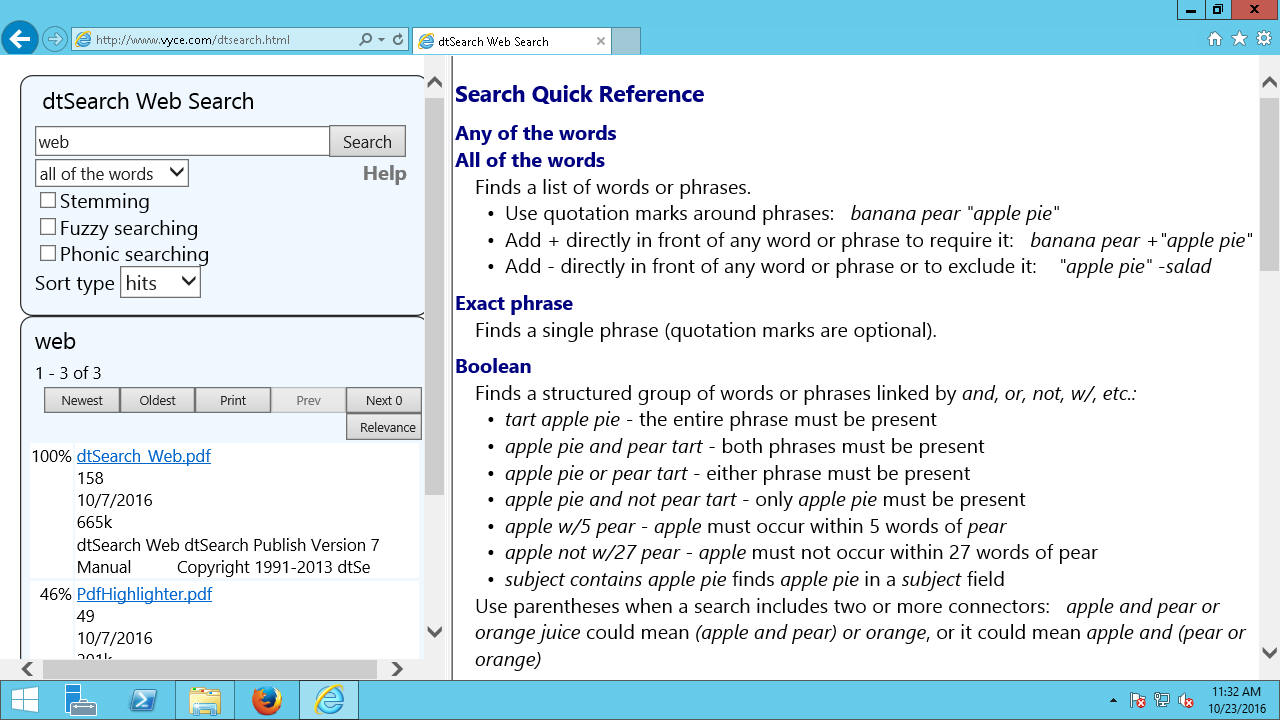This screenshot has width=1280, height=720.
Task: Launch PowerShell from taskbar
Action: (x=143, y=701)
